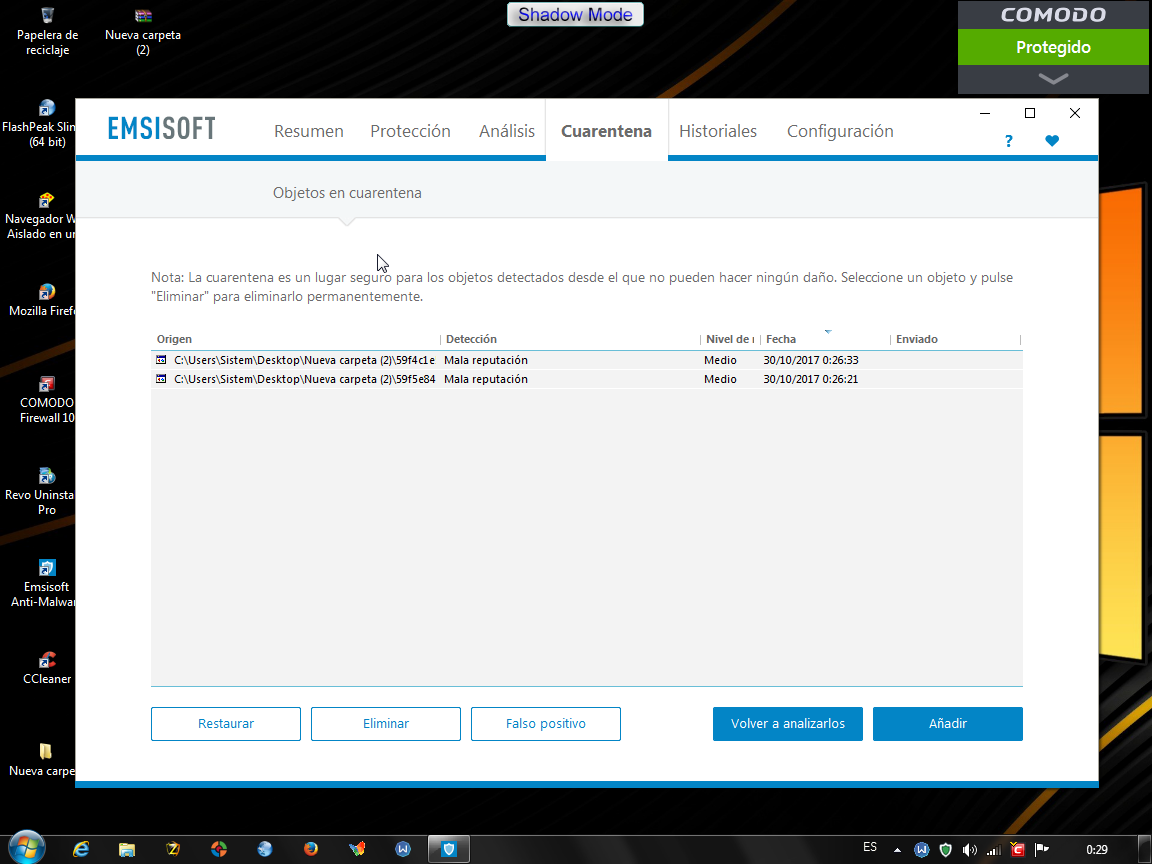
Task: Open FlashPeak Slimjet desktop shortcut
Action: click(x=40, y=123)
